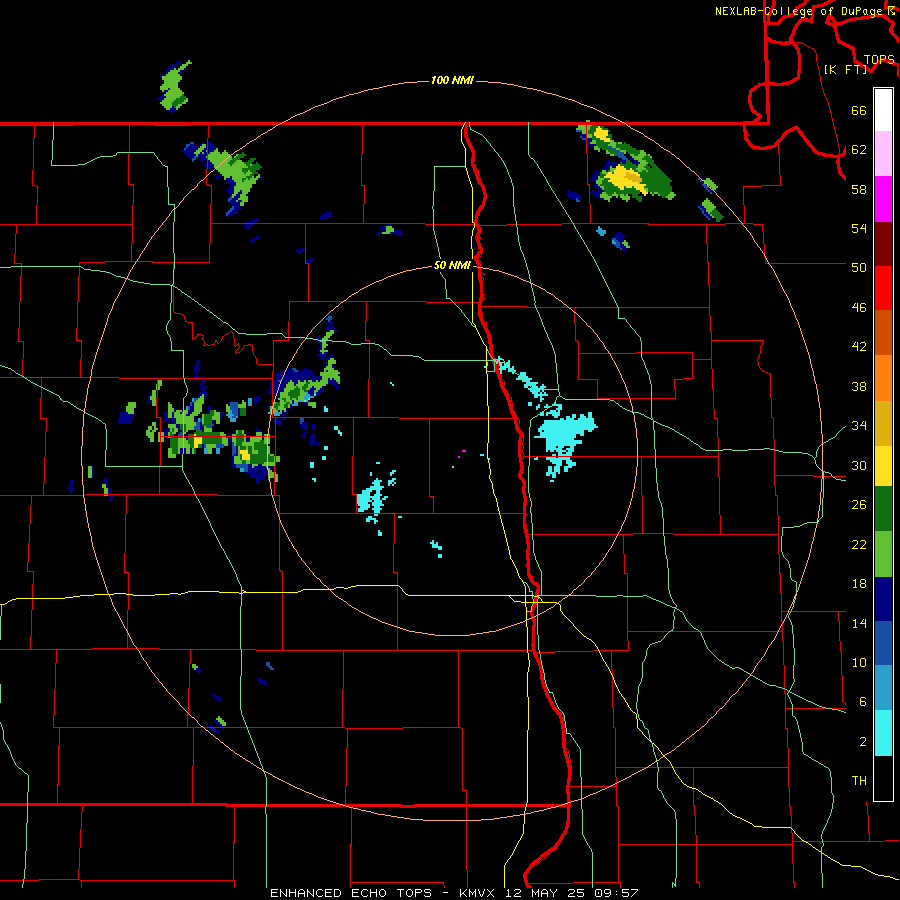Click the TOPS legend title
The height and width of the screenshot is (900, 900).
point(879,60)
